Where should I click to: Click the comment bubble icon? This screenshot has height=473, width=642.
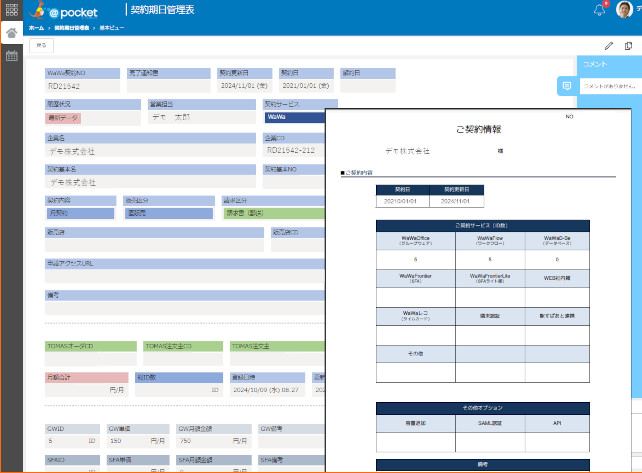point(567,86)
